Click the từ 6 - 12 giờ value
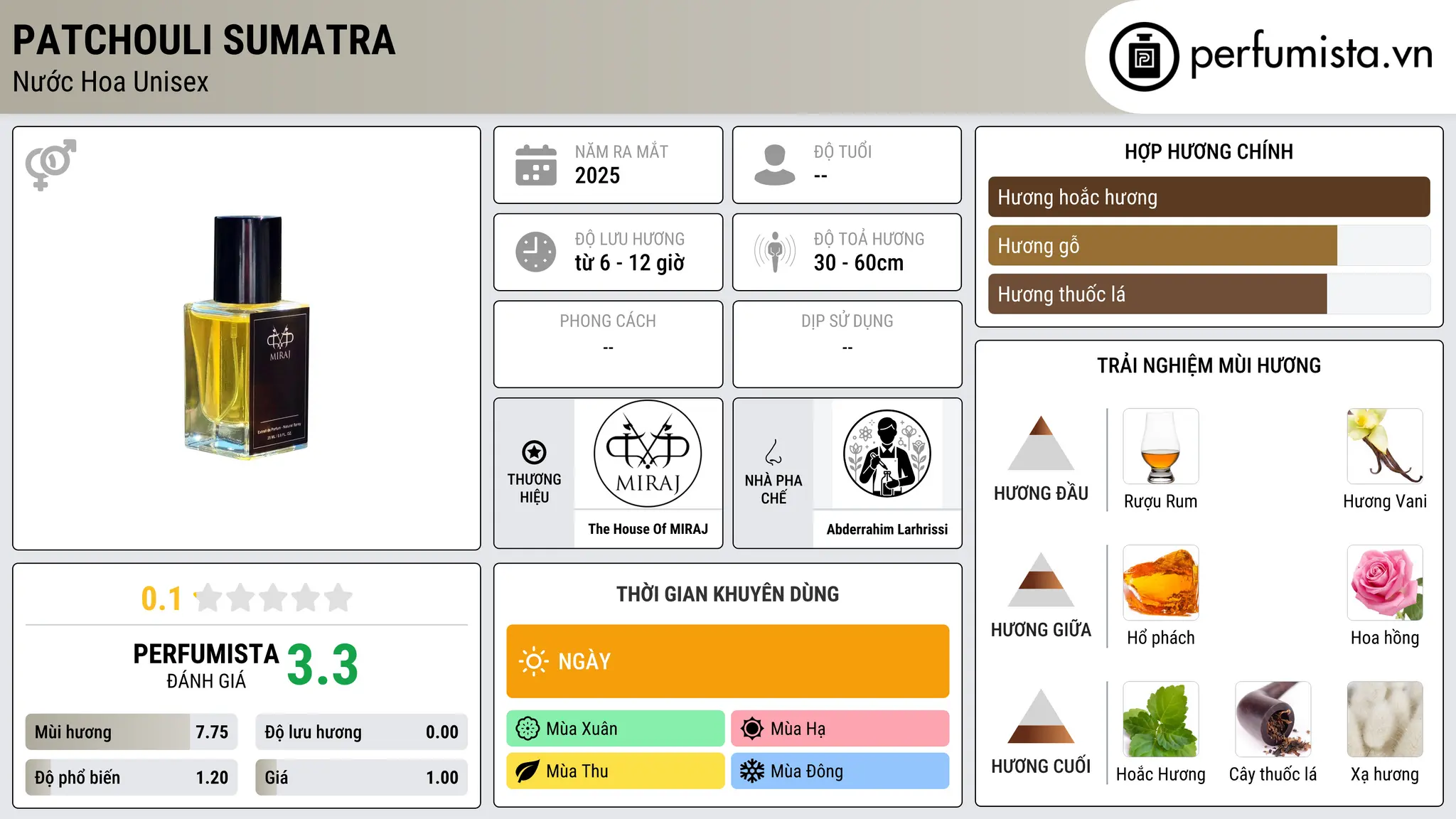1456x819 pixels. (x=630, y=262)
